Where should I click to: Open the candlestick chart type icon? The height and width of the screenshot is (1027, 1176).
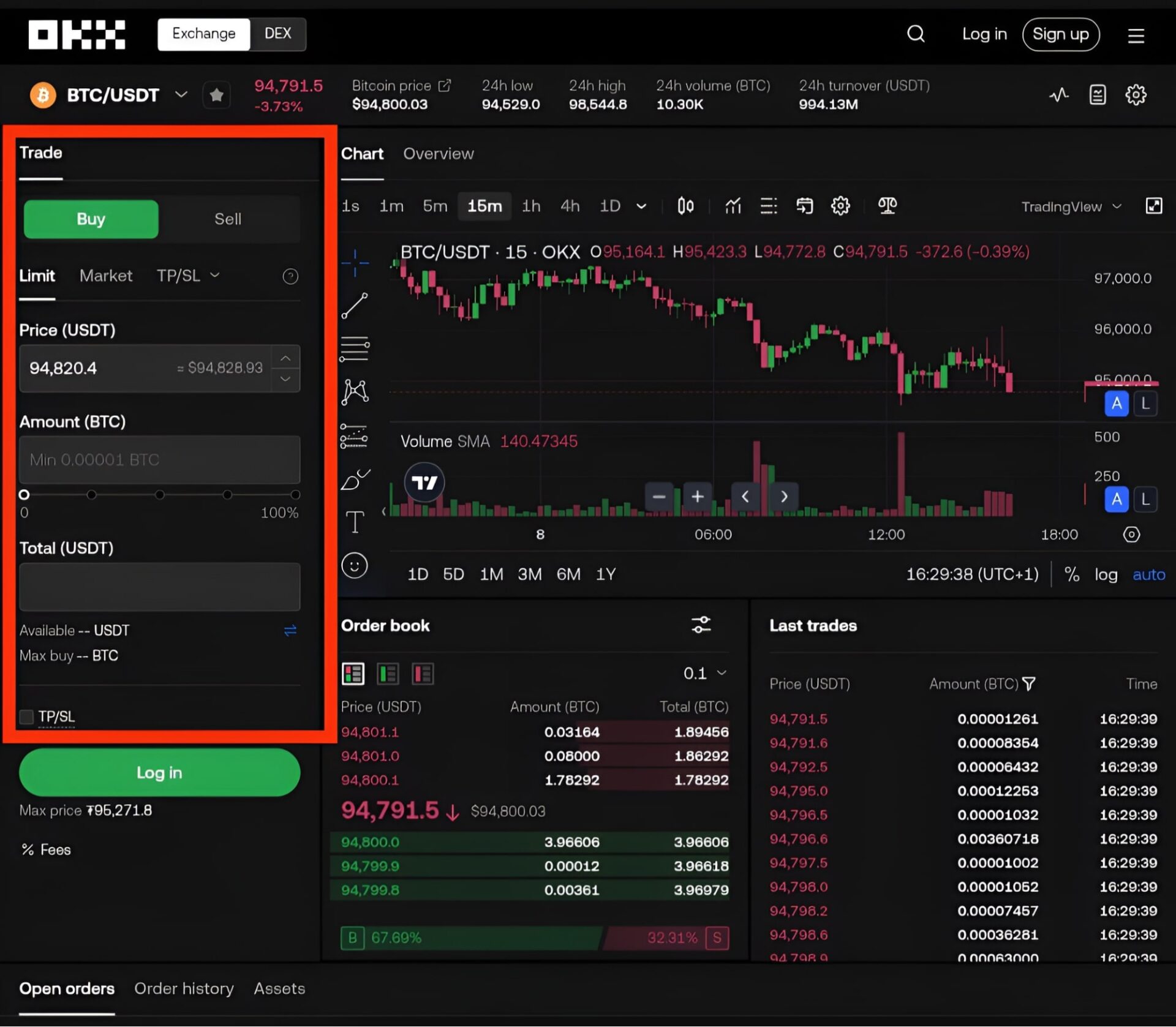click(x=685, y=206)
